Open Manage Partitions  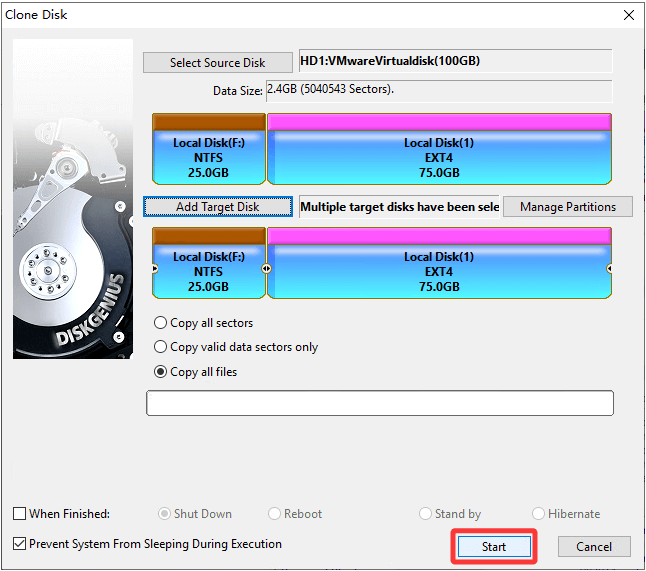pyautogui.click(x=567, y=207)
